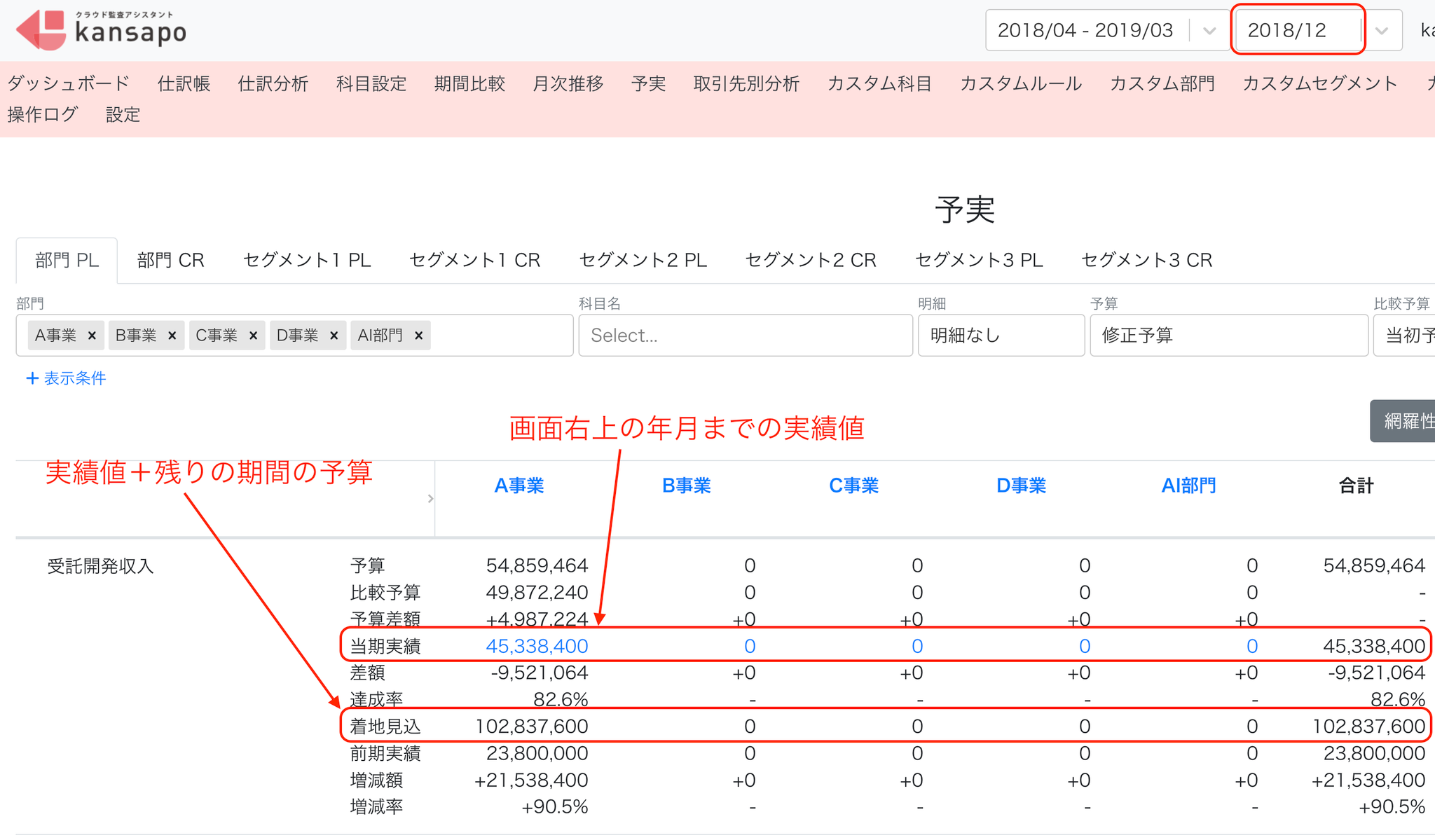
Task: Remove the B事業 department tag
Action: (x=172, y=336)
